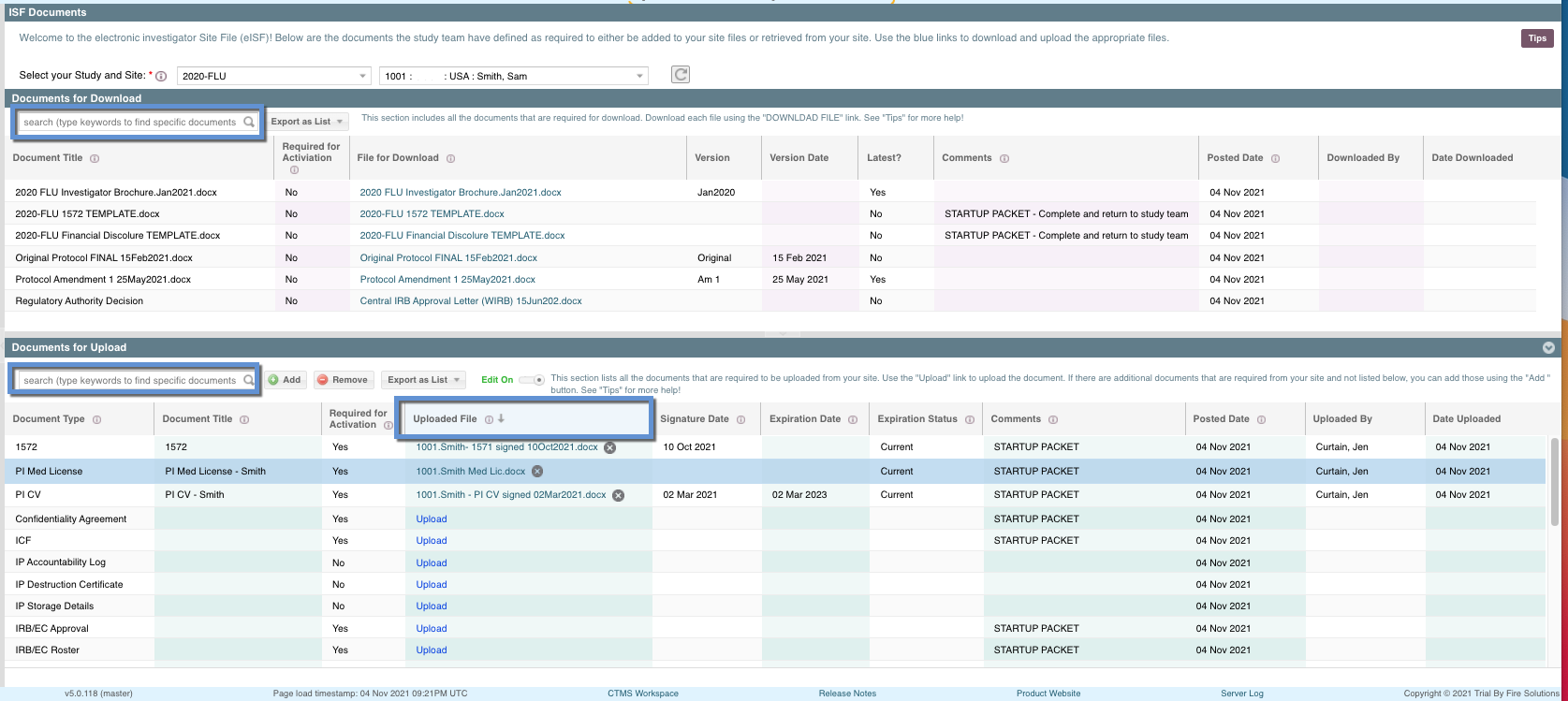
Task: Collapse the Documents for Upload section chevron
Action: coord(1548,347)
